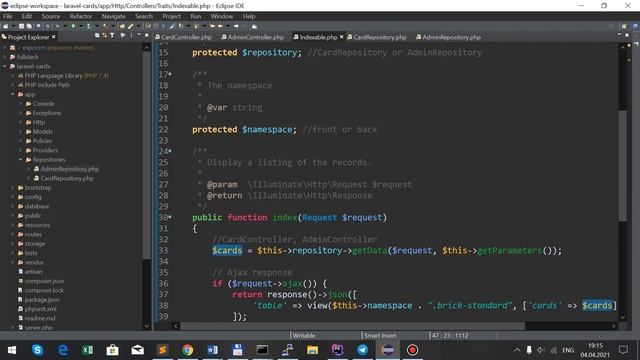The width and height of the screenshot is (640, 360).
Task: Open the Project menu
Action: 171,16
